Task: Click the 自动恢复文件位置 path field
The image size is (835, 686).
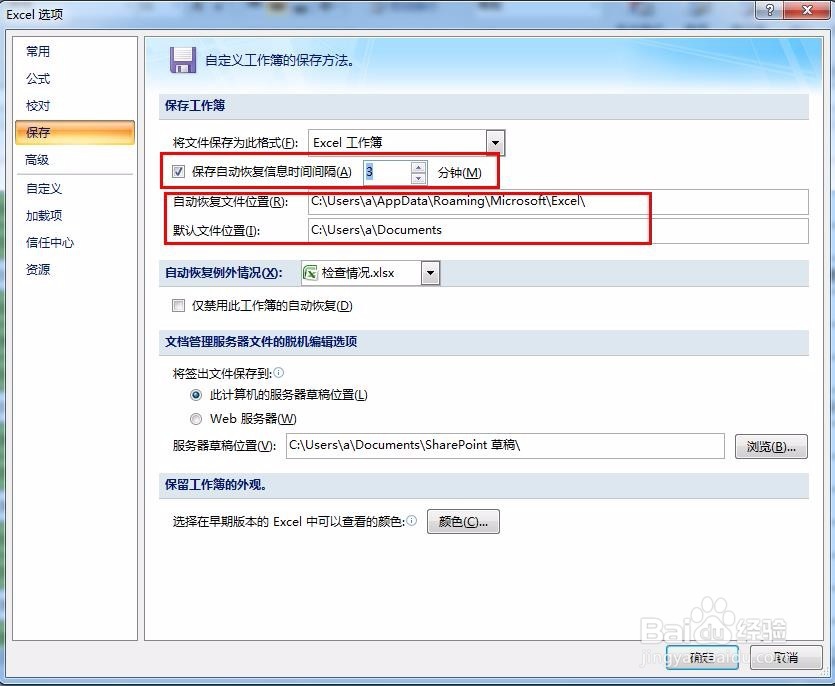Action: click(x=558, y=202)
